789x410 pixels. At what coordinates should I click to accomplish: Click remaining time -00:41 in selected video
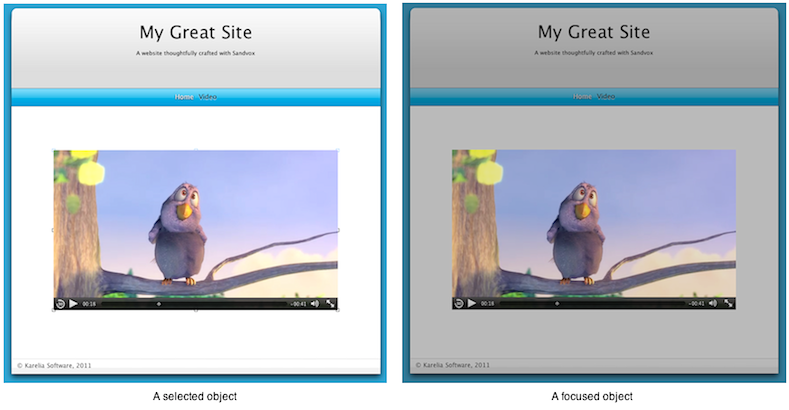(x=298, y=304)
